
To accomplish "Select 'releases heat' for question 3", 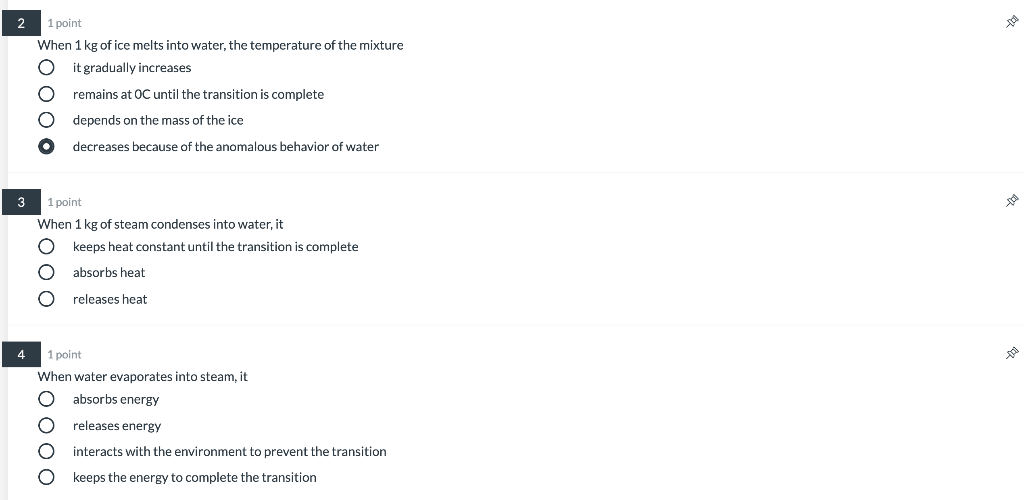I will click(46, 299).
